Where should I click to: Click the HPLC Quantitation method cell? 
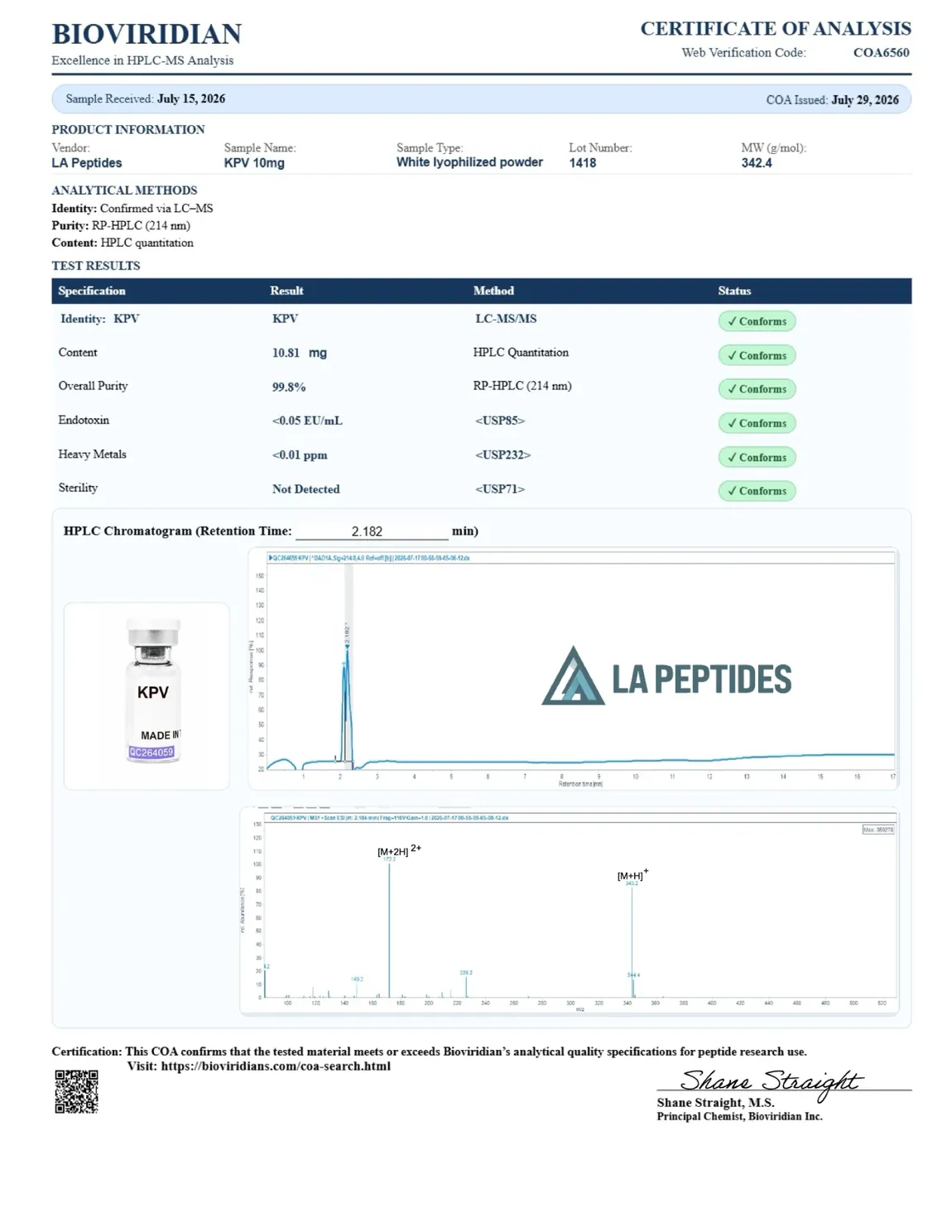click(x=521, y=353)
